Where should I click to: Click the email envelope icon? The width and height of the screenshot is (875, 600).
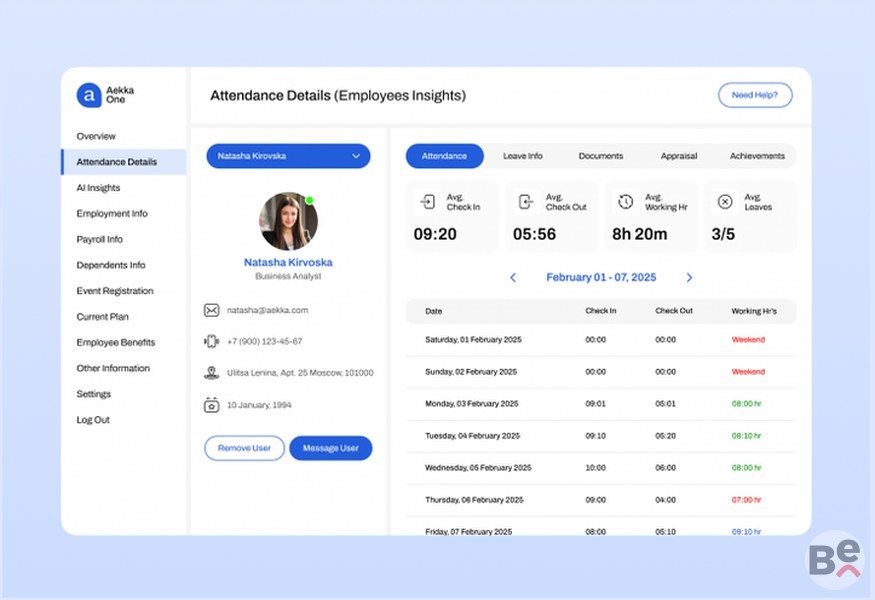point(211,310)
